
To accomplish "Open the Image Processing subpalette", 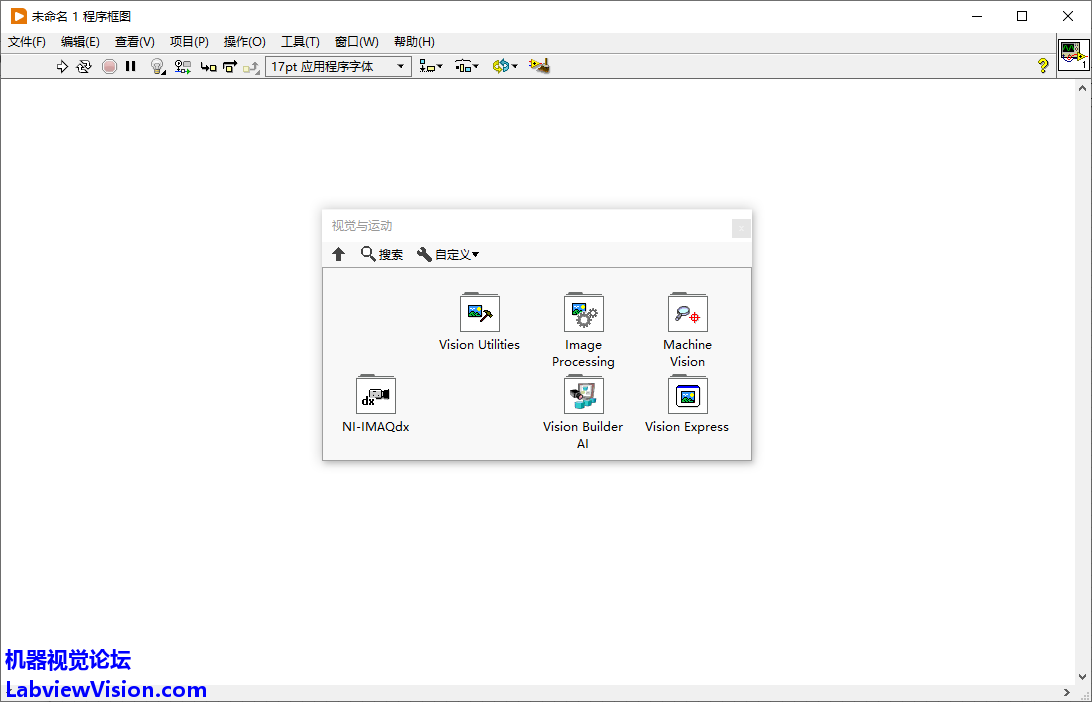I will point(584,330).
